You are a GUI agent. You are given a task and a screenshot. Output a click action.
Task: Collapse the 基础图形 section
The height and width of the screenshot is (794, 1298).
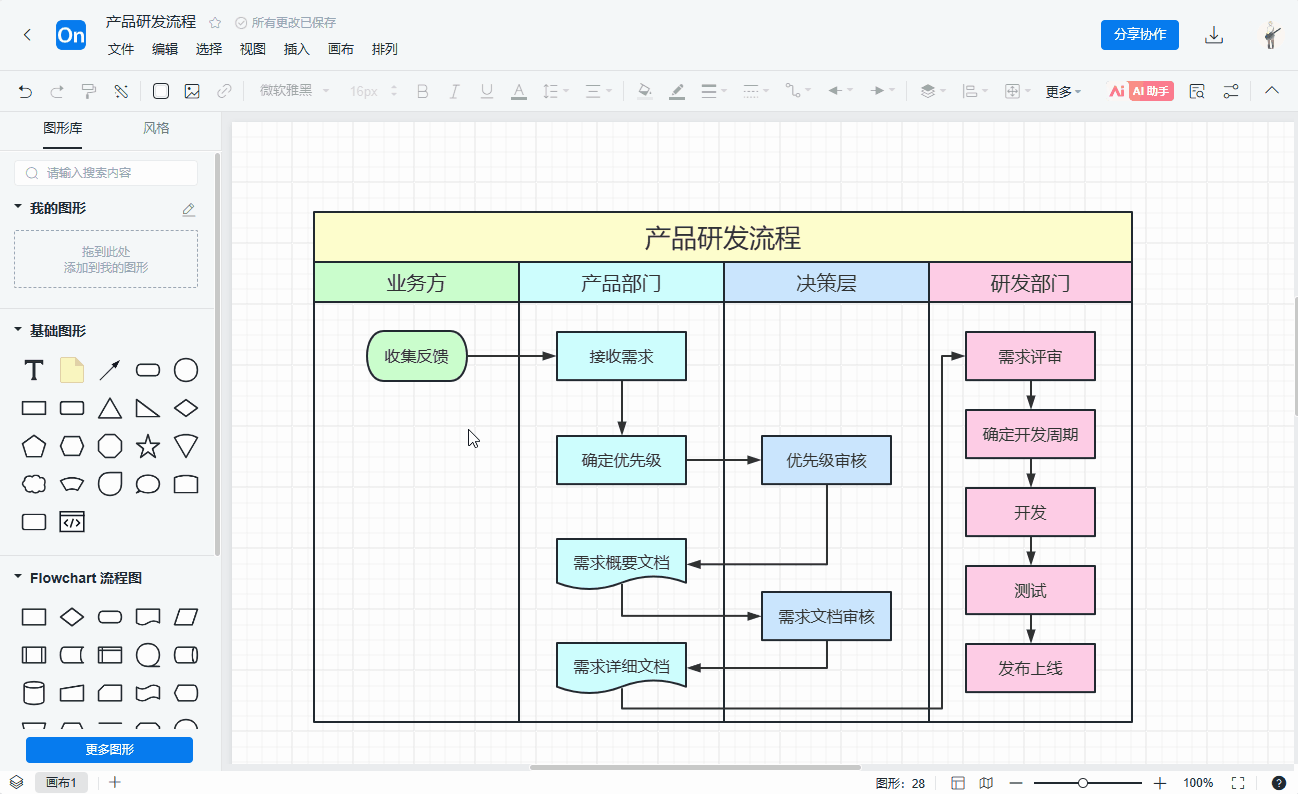tap(18, 330)
